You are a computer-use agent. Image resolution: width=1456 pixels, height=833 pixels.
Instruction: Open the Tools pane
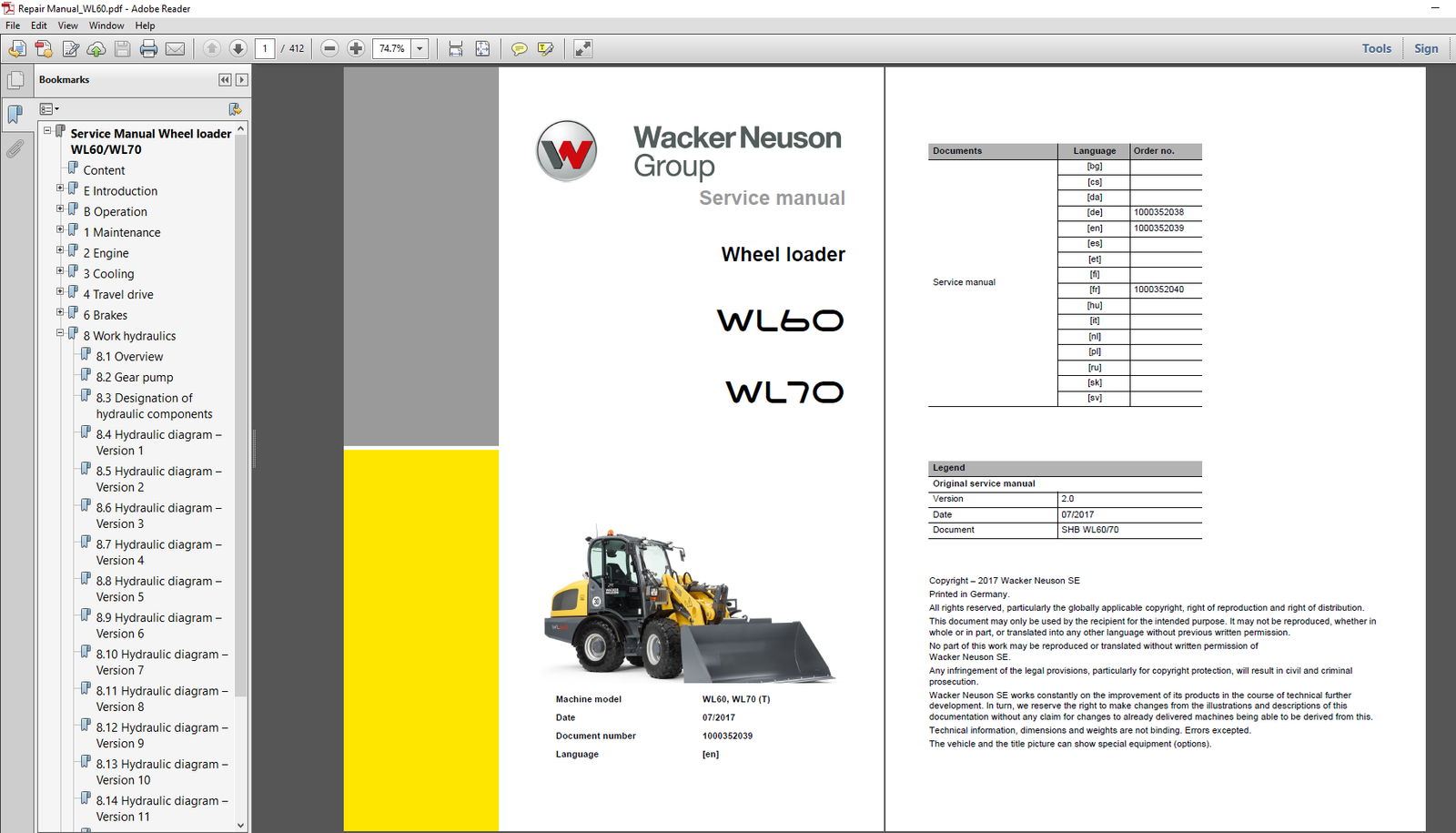point(1376,48)
